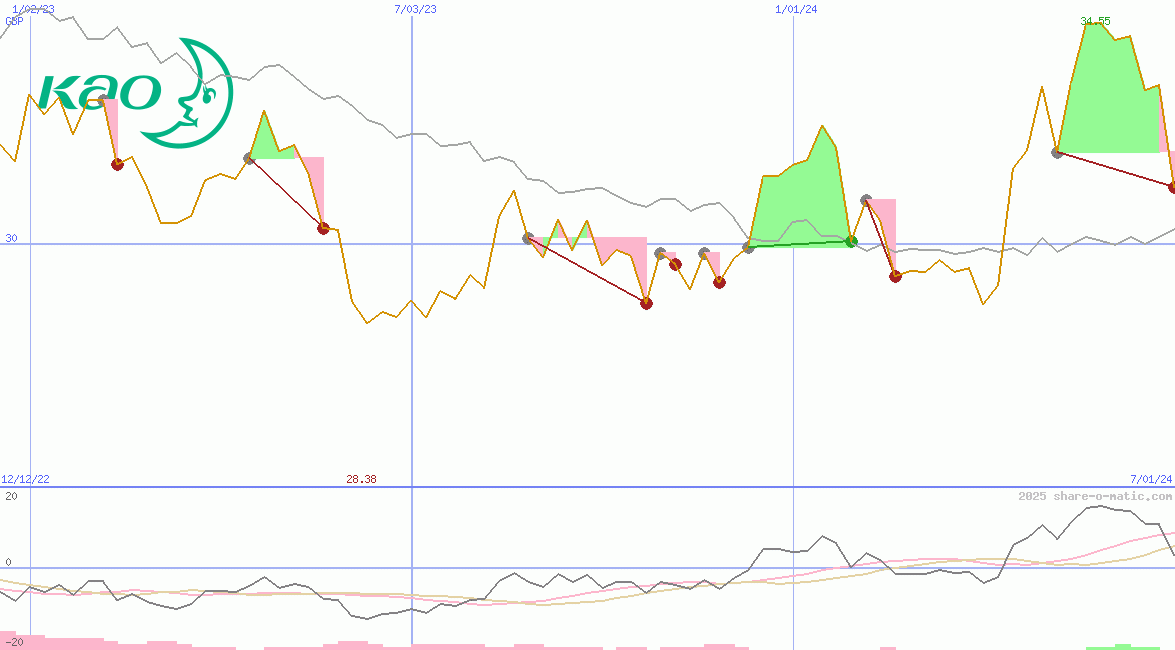
Task: Open the share-o-matic.com watermark link
Action: click(x=1095, y=496)
